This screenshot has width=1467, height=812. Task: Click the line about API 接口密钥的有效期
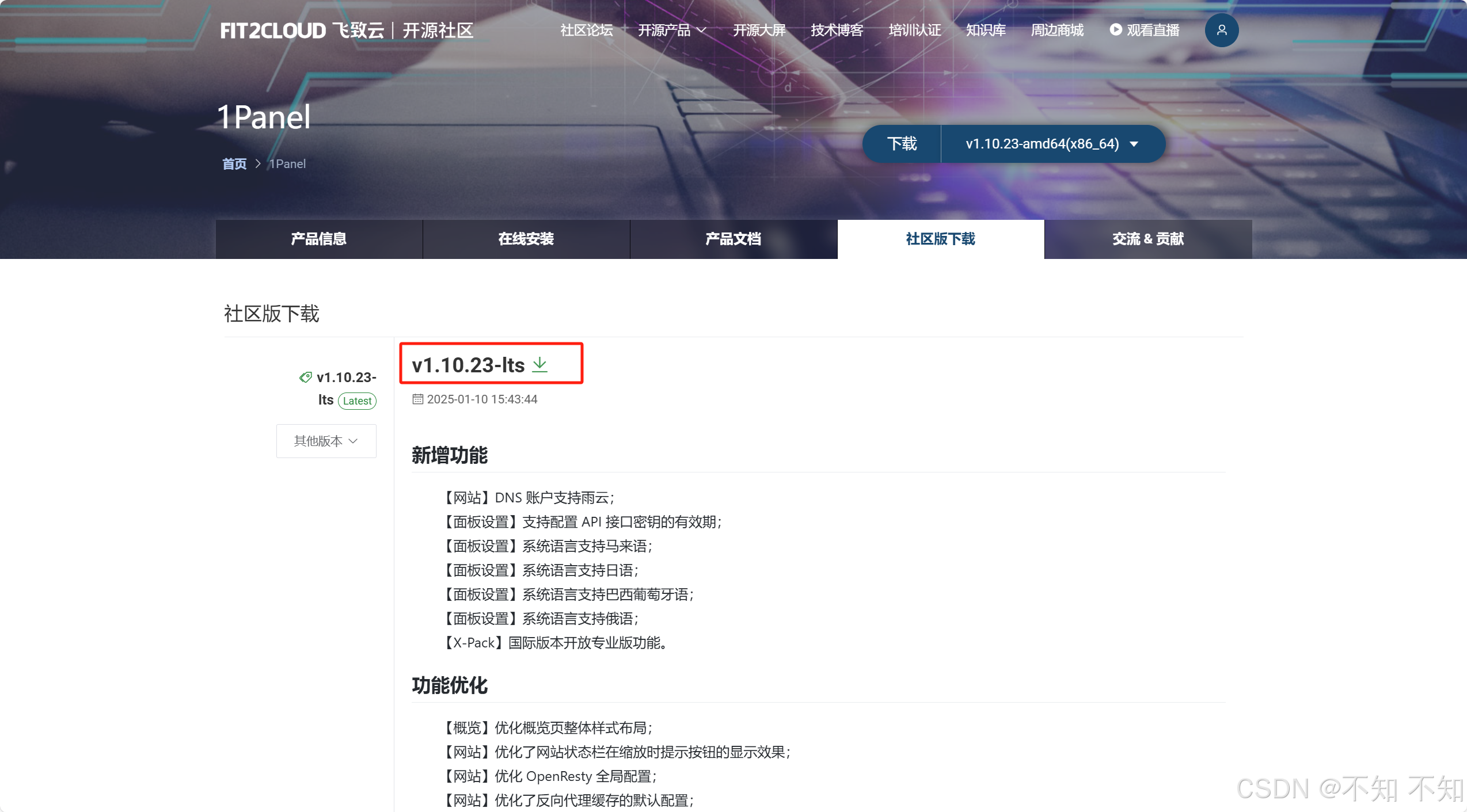(581, 521)
